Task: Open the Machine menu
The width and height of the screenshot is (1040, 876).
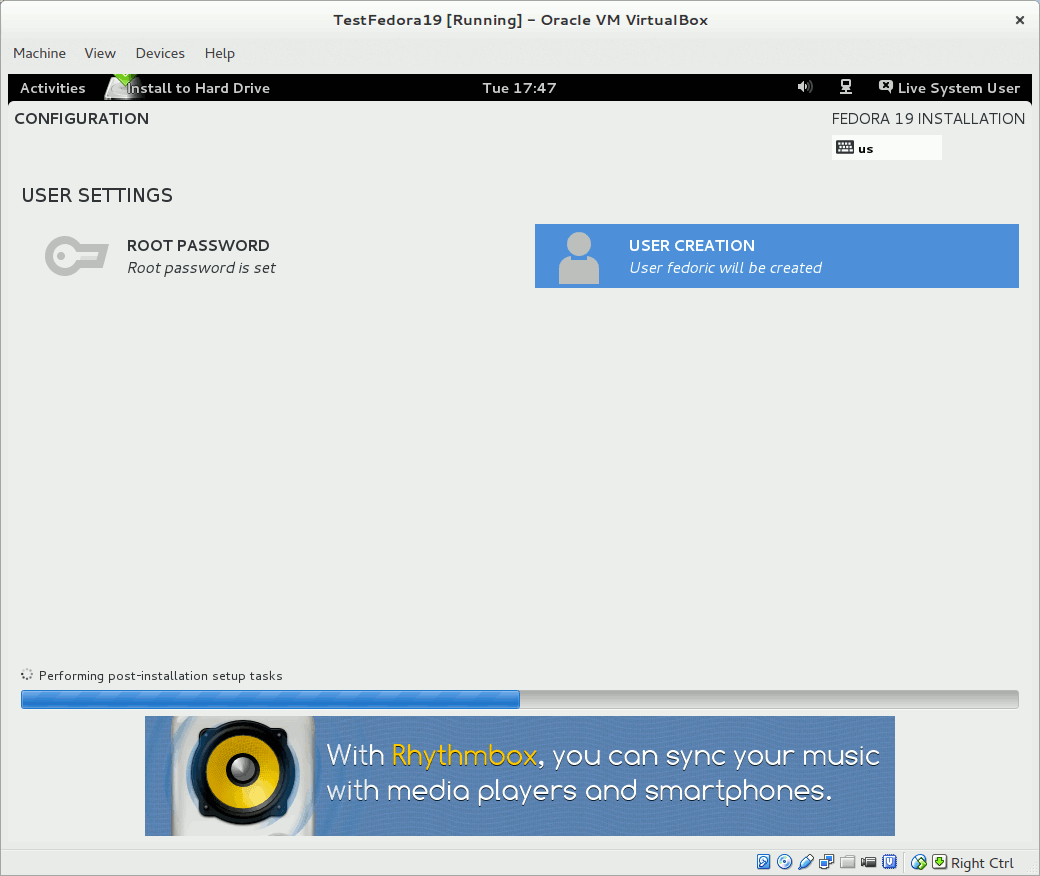Action: (x=40, y=53)
